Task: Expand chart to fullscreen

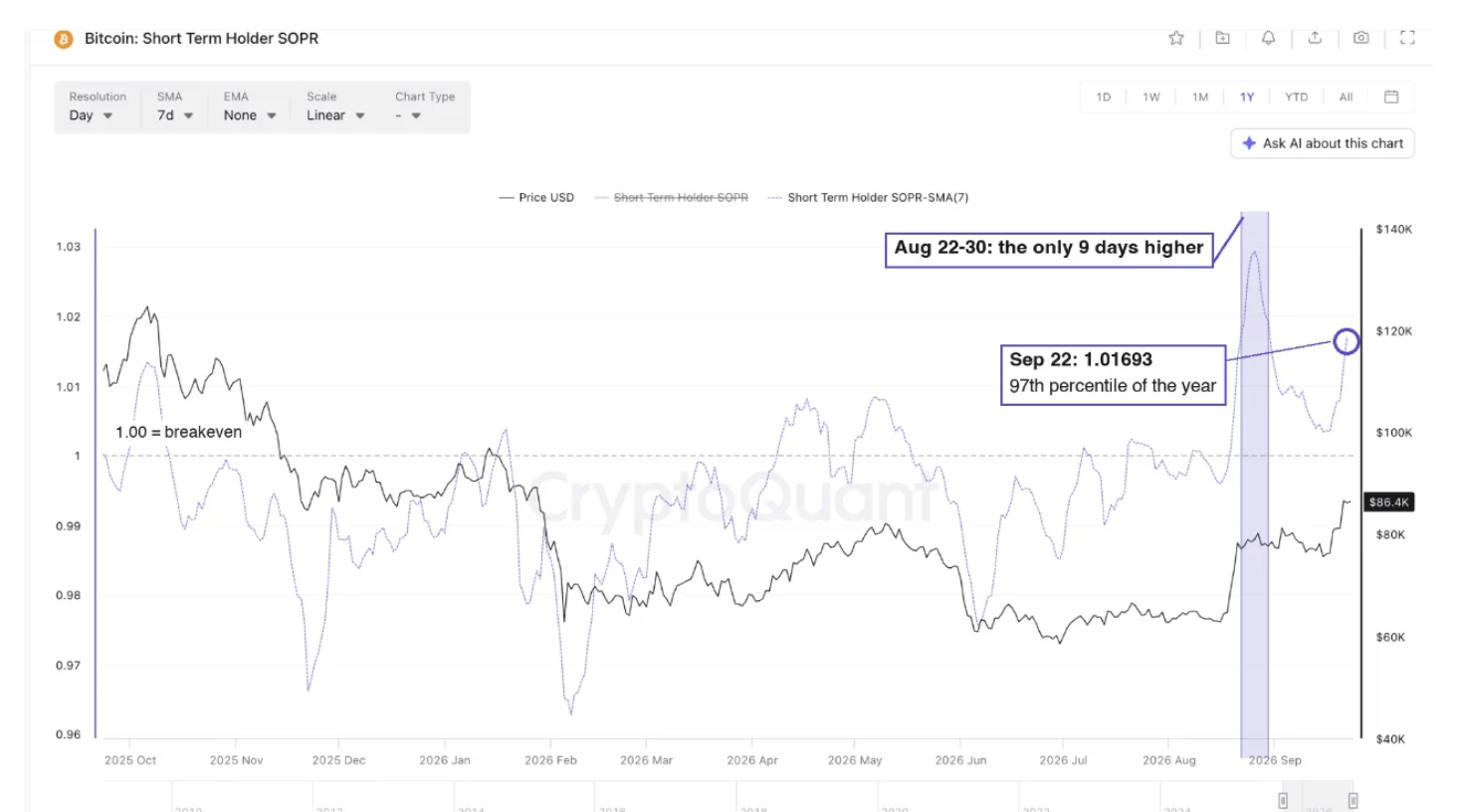Action: [1407, 38]
